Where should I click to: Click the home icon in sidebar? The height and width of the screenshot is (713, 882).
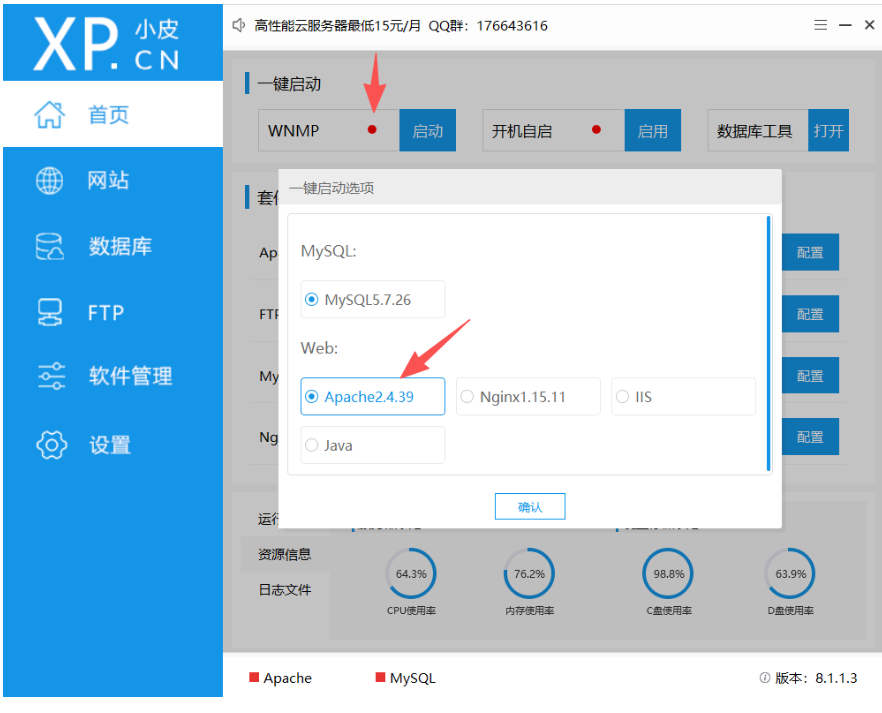[x=50, y=115]
